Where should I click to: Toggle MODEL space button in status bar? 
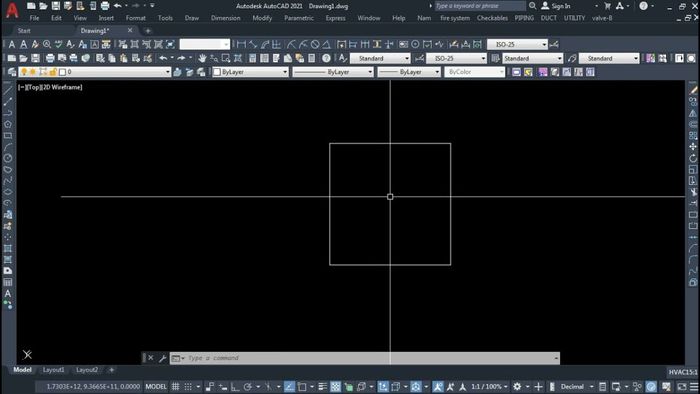156,386
